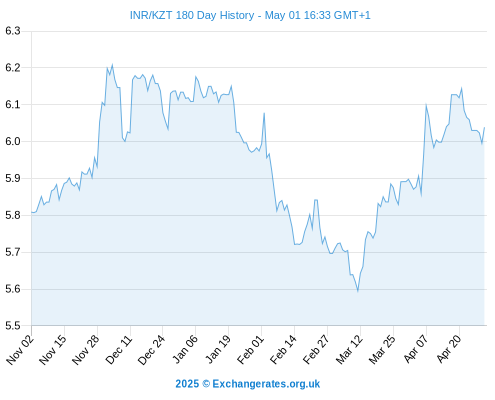Click the Apr 07 date label
This screenshot has width=495, height=400.
click(415, 349)
